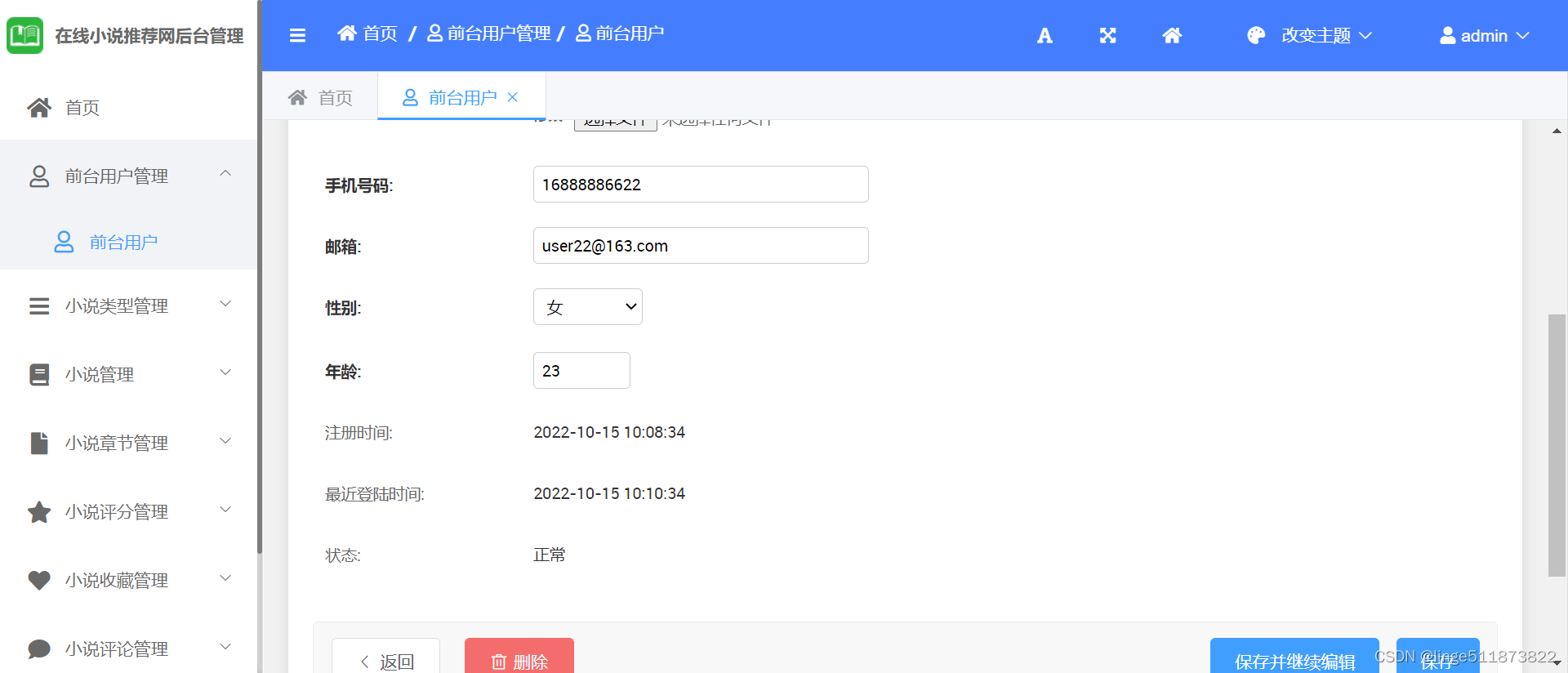Click the 返回 back button
The height and width of the screenshot is (673, 1568).
tap(386, 656)
